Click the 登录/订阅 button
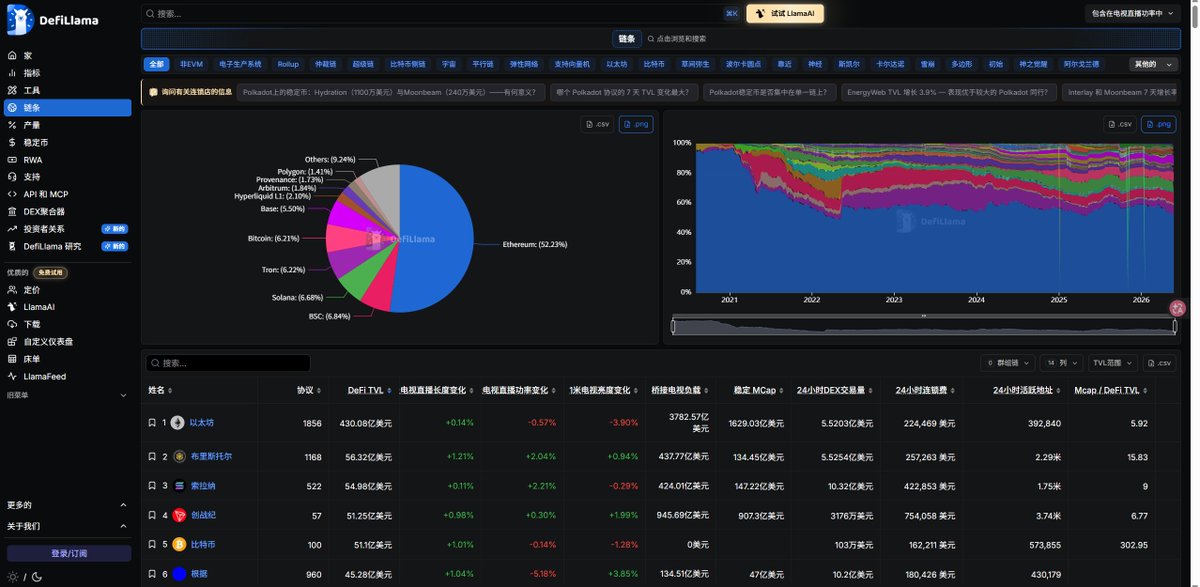This screenshot has width=1200, height=587. pos(69,553)
